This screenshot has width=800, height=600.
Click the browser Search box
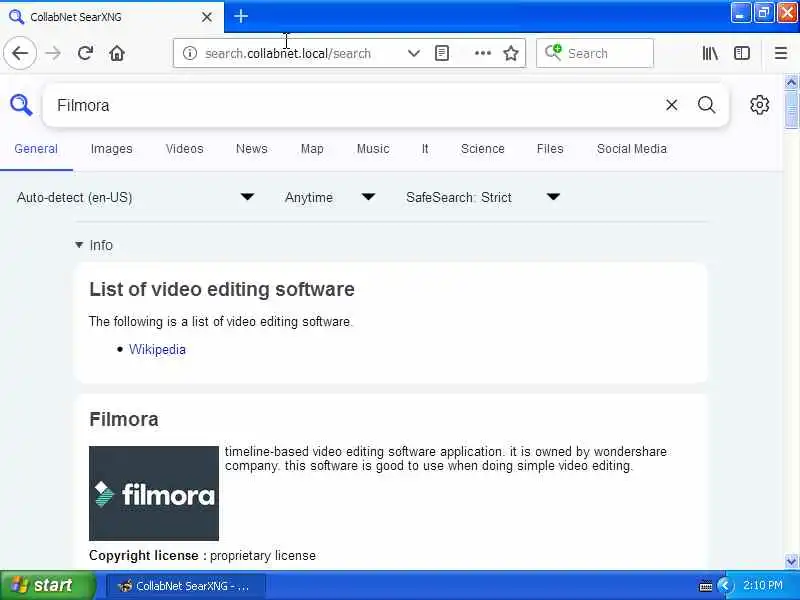coord(595,53)
